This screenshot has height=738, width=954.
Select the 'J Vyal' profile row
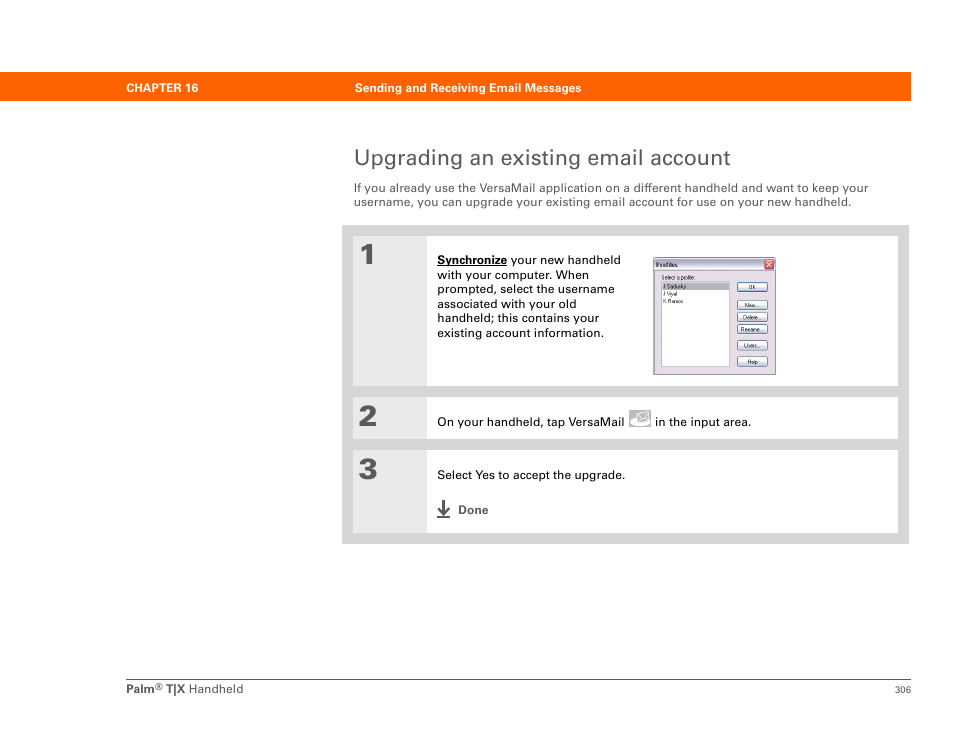695,294
